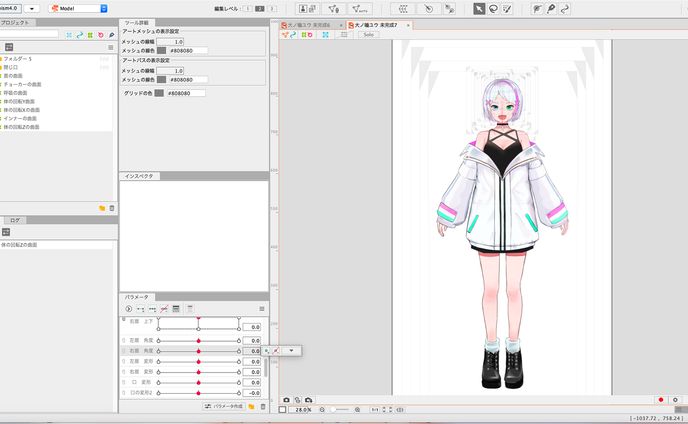Expand the floating key popup arrow

291,350
